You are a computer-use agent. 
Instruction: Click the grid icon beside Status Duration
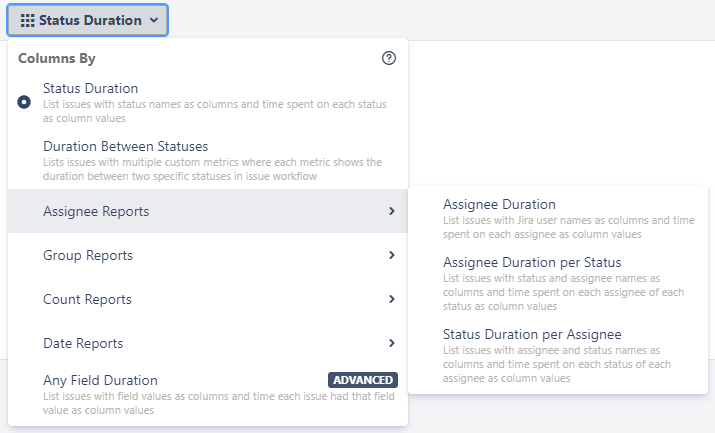27,20
